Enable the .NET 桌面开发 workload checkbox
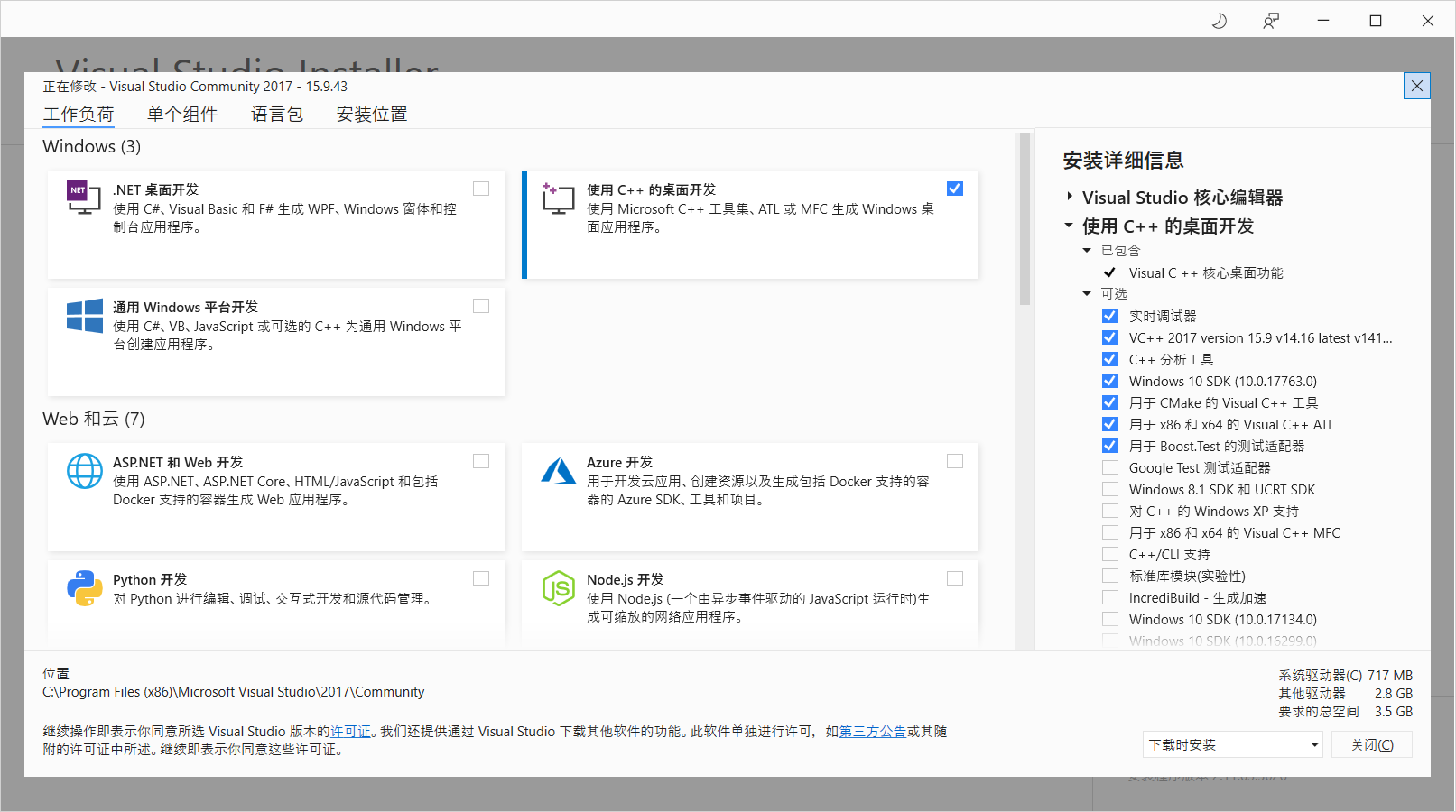The image size is (1456, 812). [480, 188]
